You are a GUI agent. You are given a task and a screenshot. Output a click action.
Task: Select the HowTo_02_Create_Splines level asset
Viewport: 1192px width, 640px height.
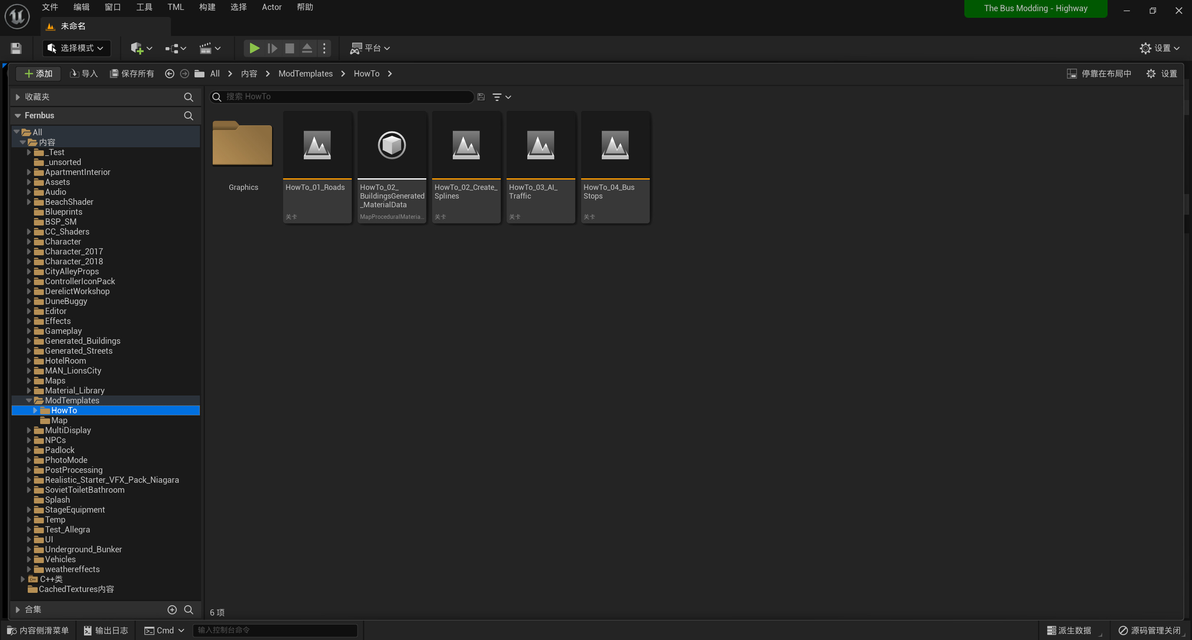(x=466, y=167)
